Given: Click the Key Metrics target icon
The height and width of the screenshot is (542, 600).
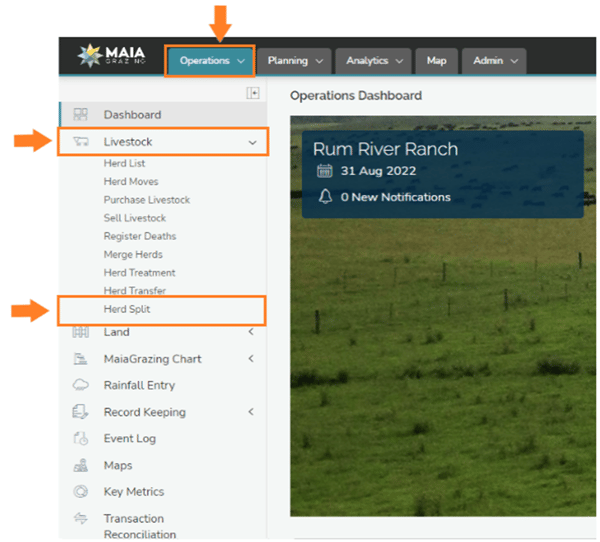Looking at the screenshot, I should coord(81,492).
